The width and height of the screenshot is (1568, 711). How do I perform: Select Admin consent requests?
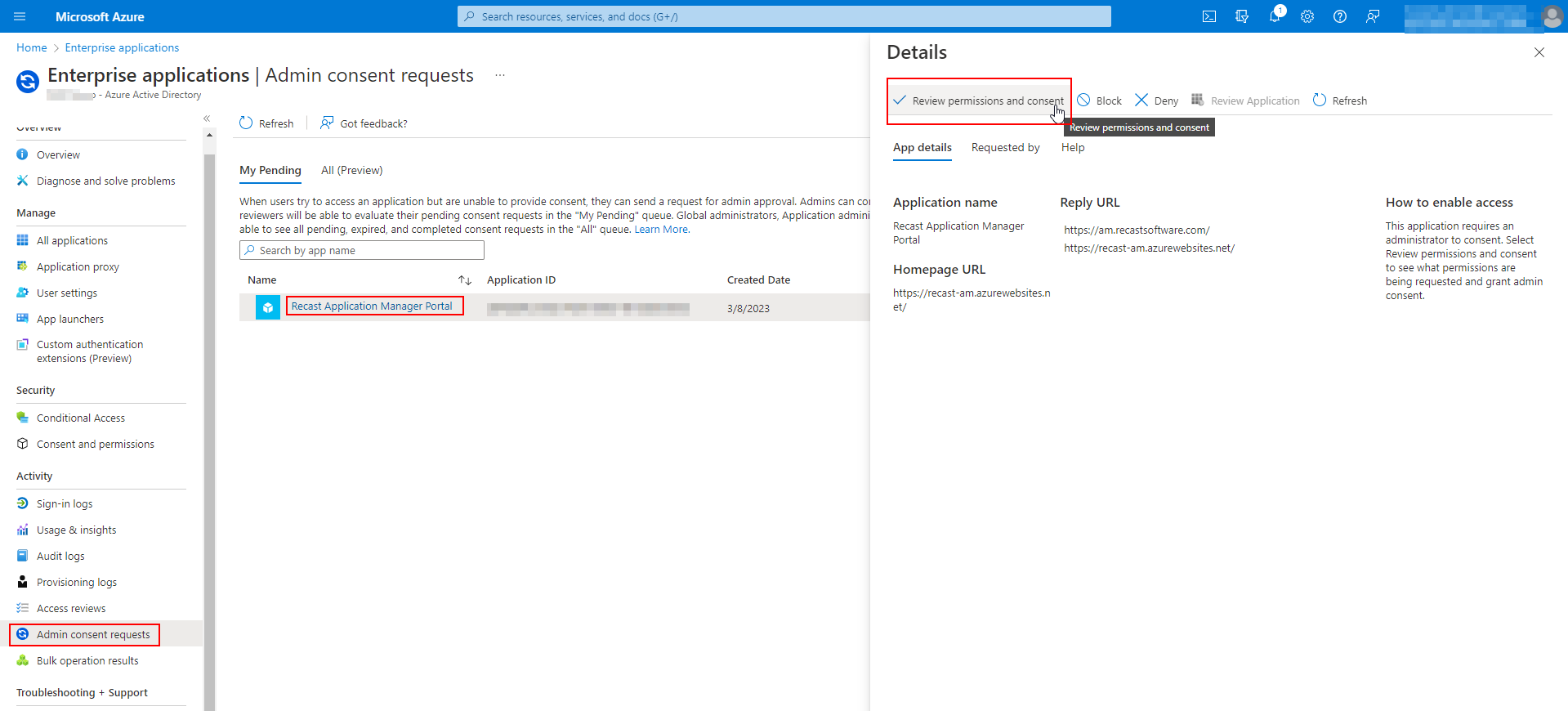click(x=93, y=634)
